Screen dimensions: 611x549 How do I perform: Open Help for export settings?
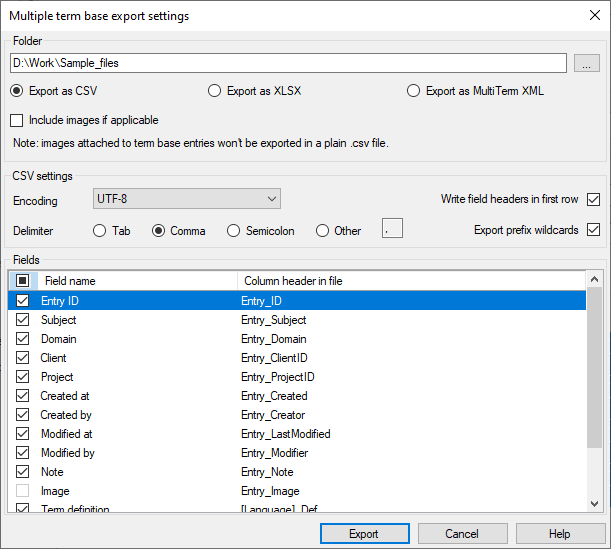point(559,534)
